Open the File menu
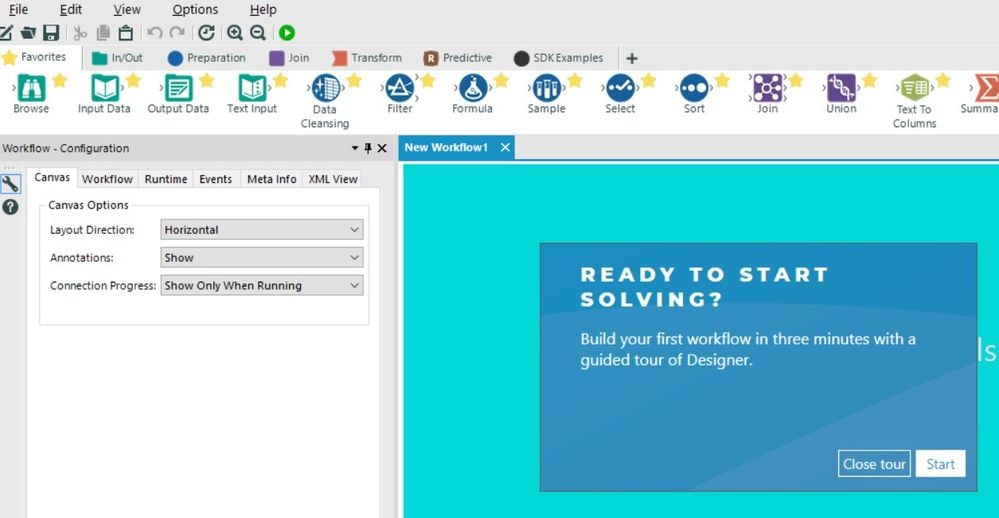Viewport: 999px width, 518px height. [18, 10]
